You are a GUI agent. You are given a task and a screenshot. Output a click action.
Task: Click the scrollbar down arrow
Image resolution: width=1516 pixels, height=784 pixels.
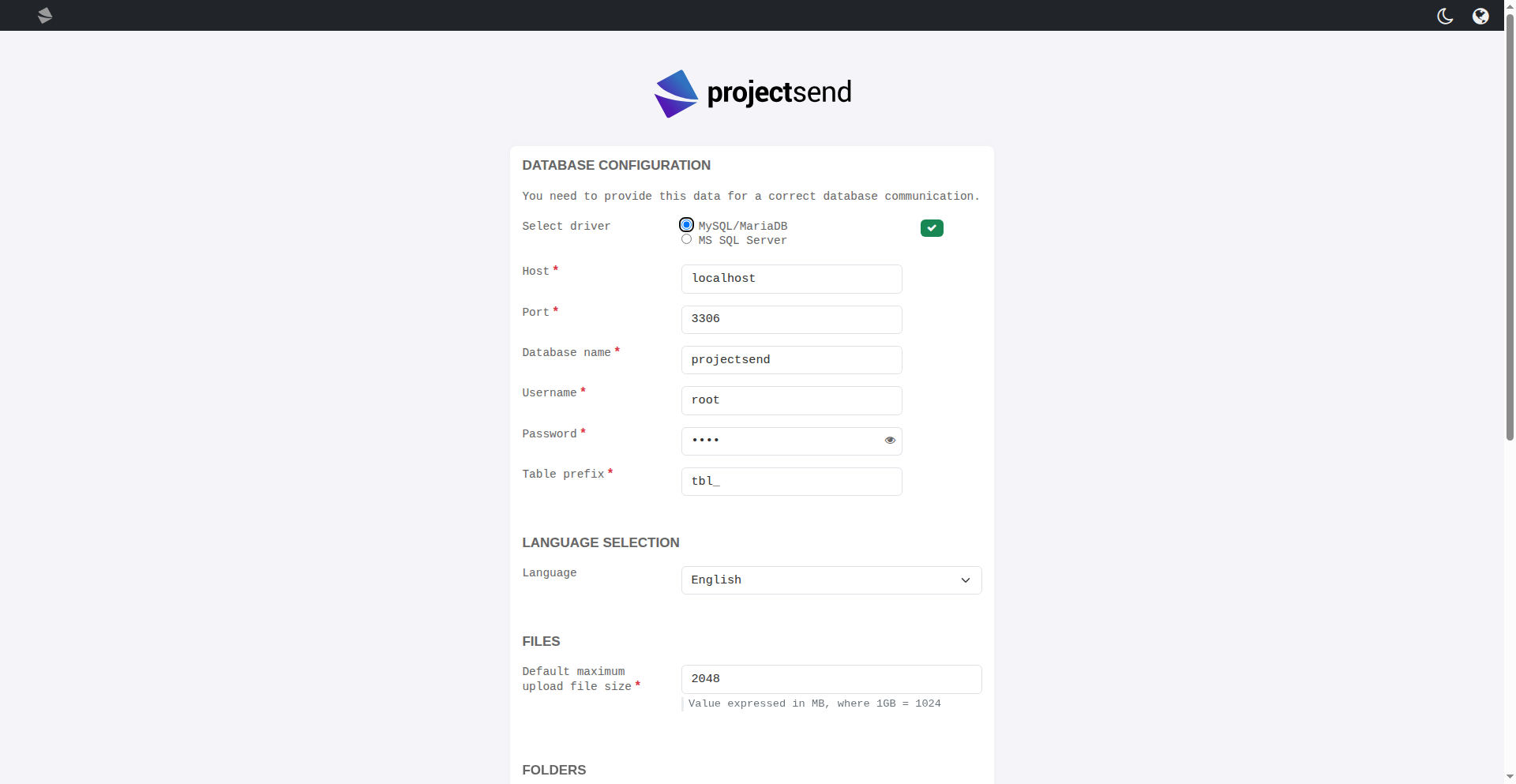1510,777
